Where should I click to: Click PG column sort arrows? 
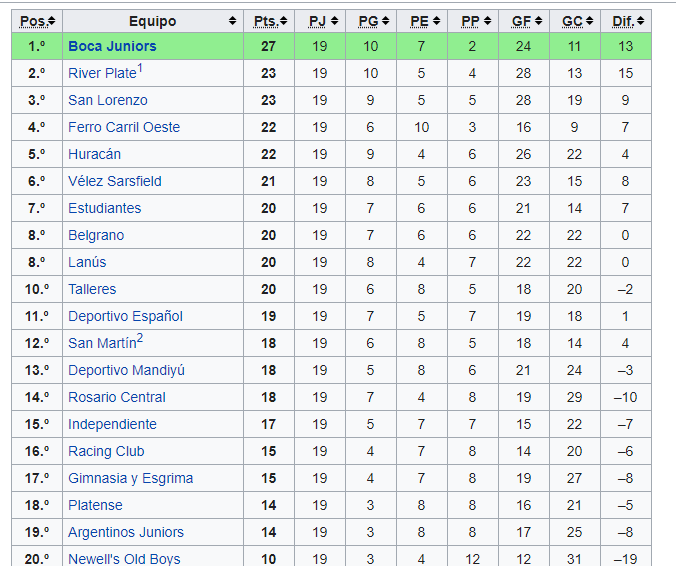(x=385, y=21)
